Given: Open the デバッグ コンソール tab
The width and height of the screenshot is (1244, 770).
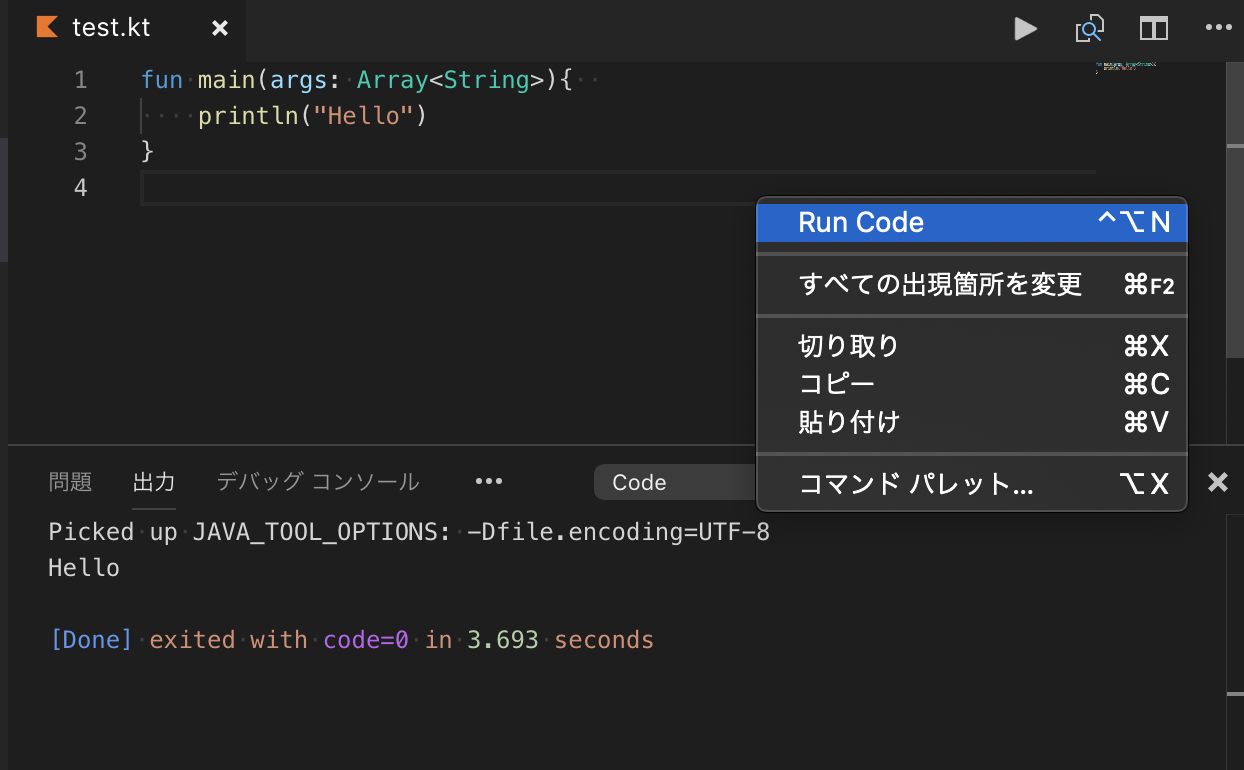Looking at the screenshot, I should click(x=318, y=481).
